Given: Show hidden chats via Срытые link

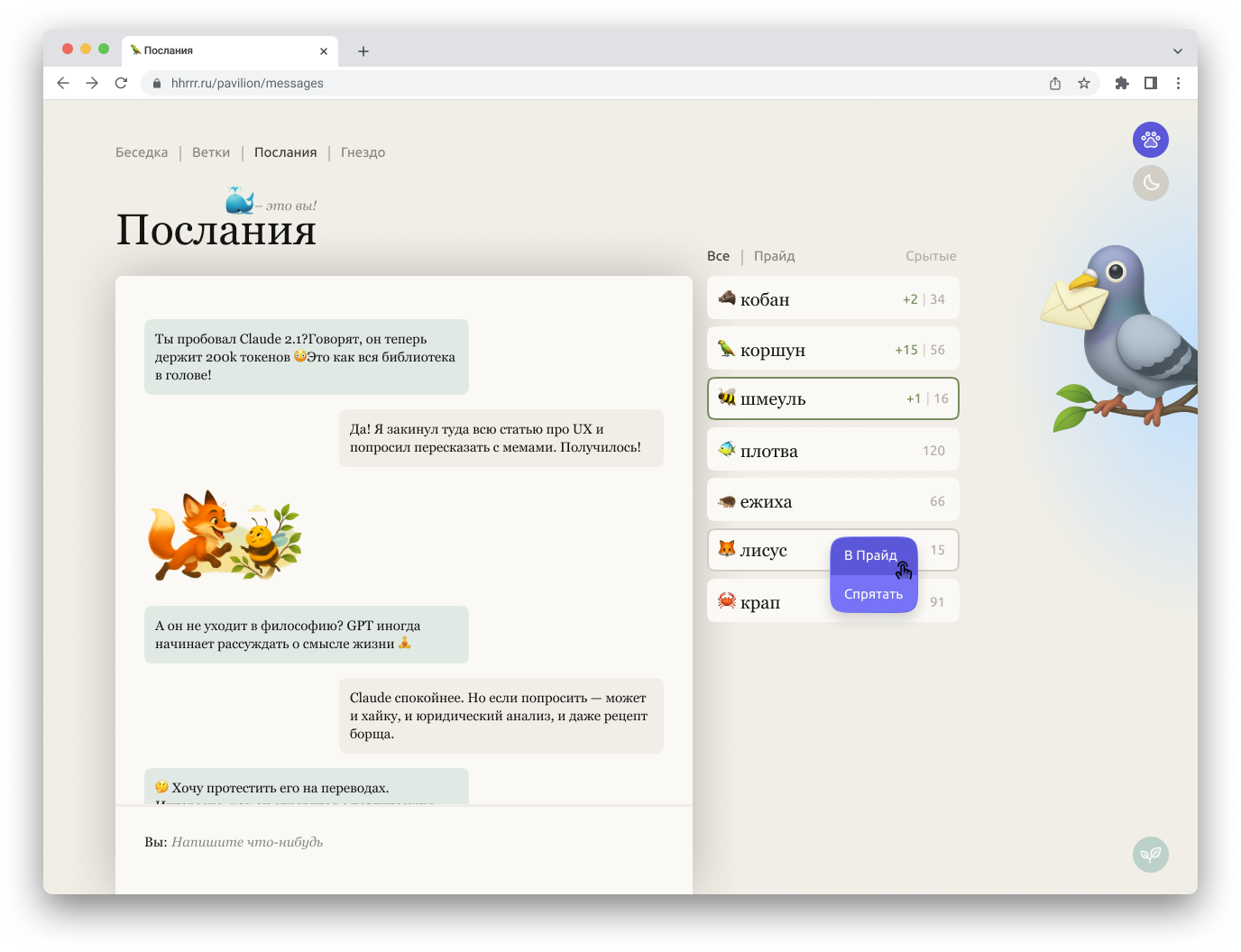Looking at the screenshot, I should 930,256.
